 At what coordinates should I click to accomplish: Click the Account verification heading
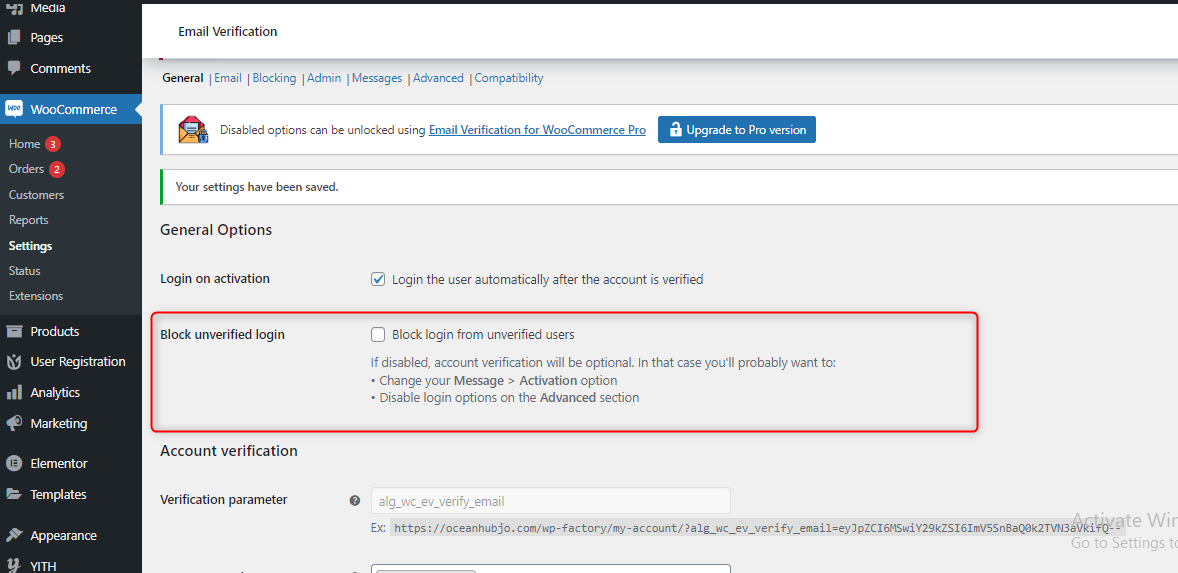tap(229, 451)
